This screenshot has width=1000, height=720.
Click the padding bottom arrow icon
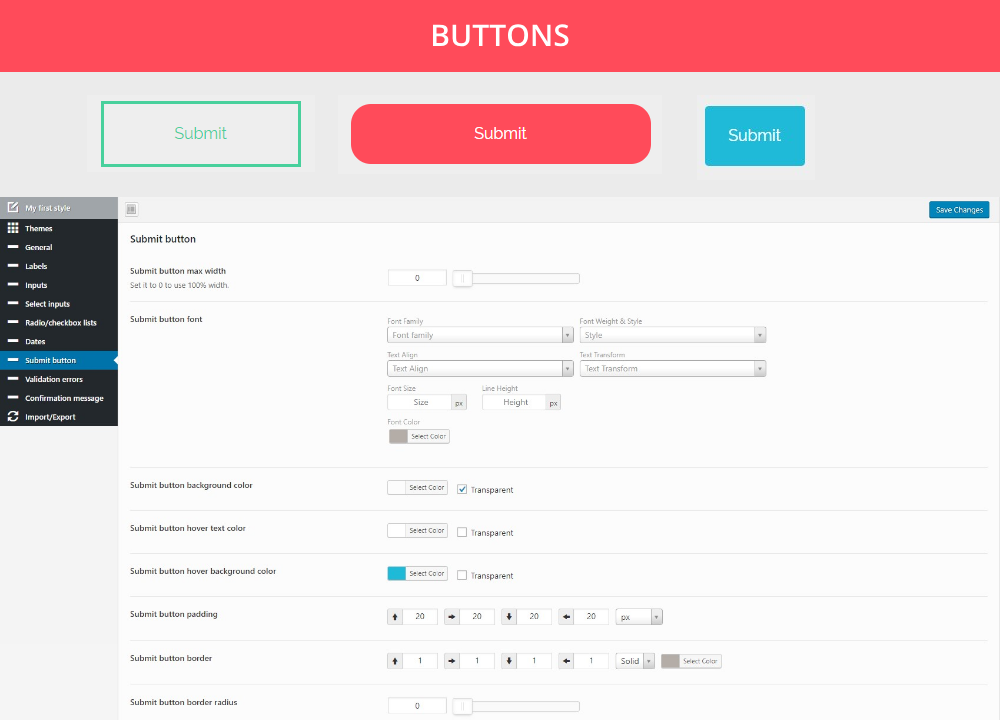509,617
